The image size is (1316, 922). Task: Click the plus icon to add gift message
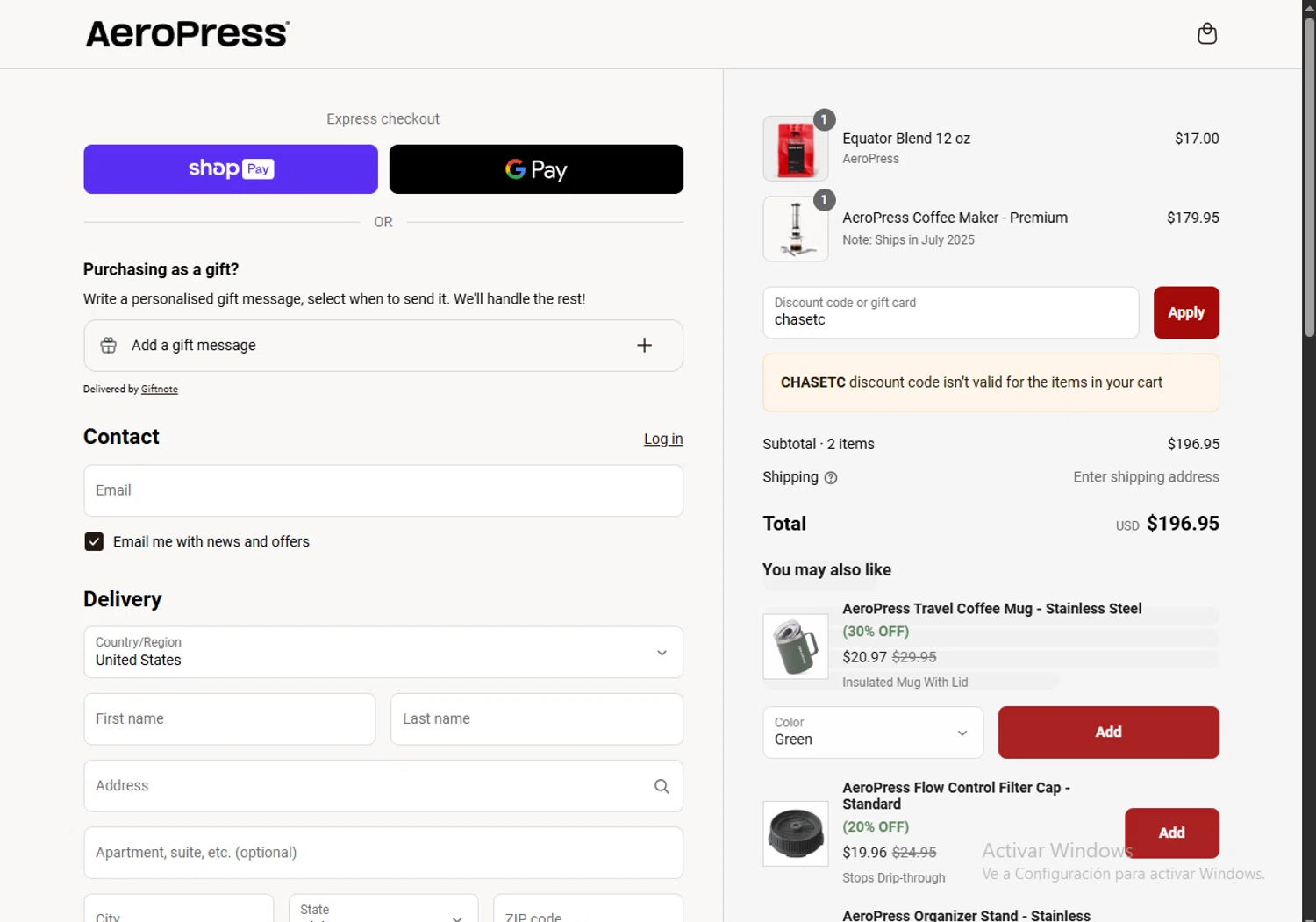coord(644,346)
